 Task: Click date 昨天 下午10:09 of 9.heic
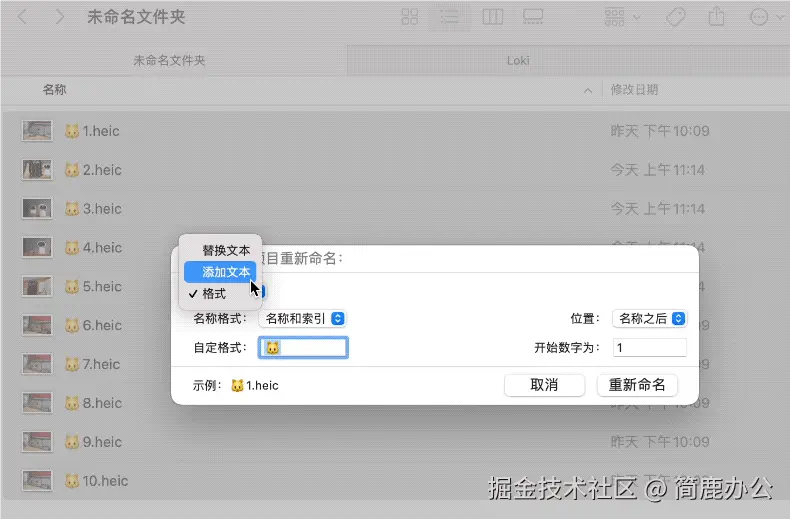[x=660, y=441]
